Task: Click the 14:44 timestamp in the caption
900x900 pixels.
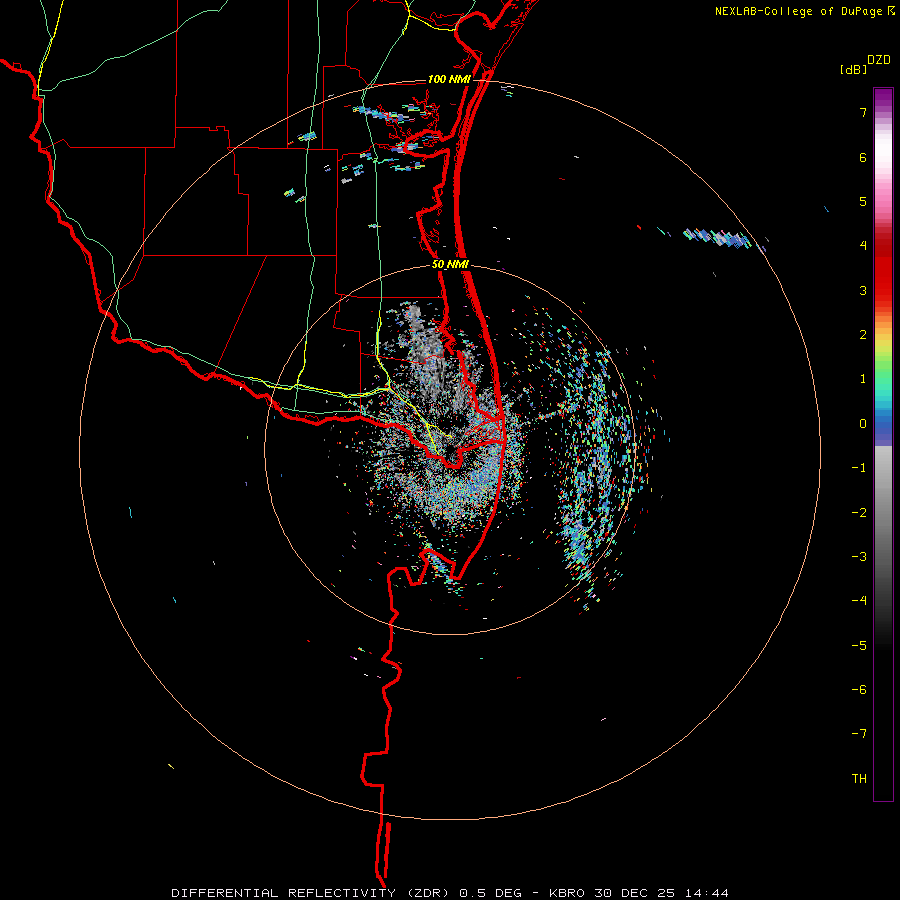Action: click(x=707, y=893)
